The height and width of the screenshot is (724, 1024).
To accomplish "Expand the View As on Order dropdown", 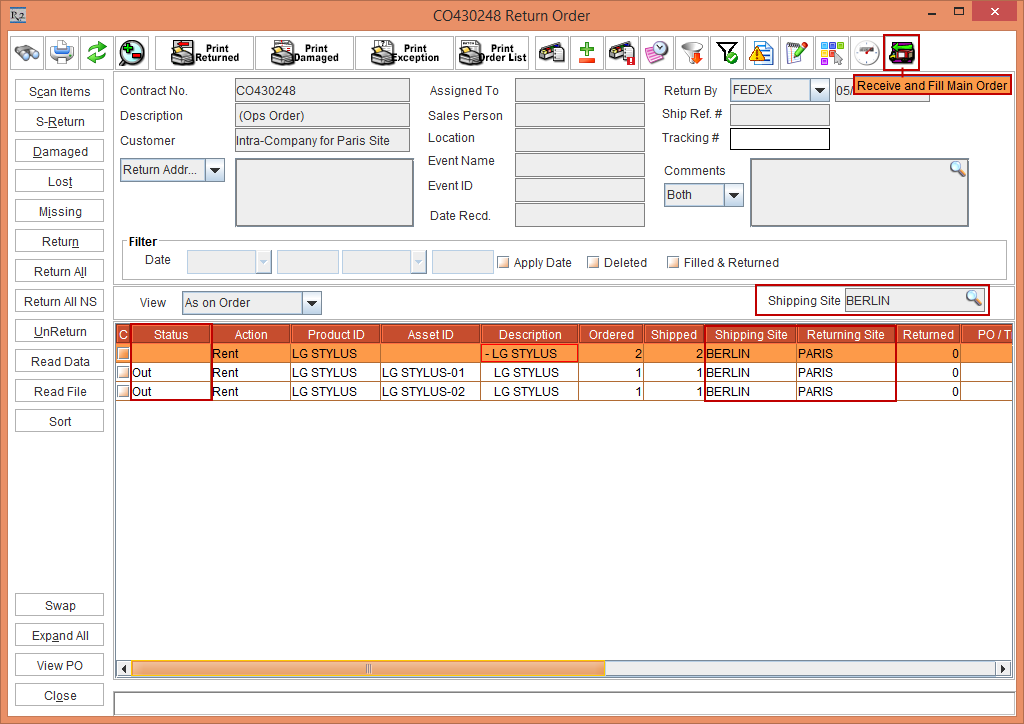I will 311,303.
